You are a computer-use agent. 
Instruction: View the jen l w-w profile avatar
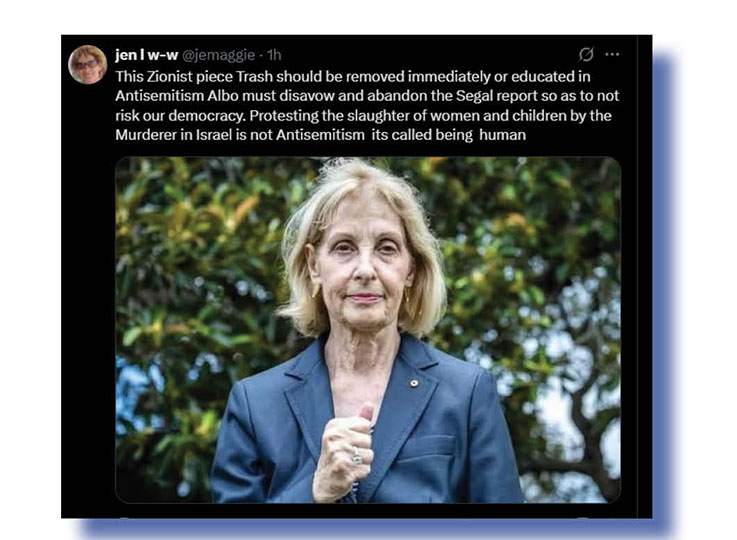point(88,64)
